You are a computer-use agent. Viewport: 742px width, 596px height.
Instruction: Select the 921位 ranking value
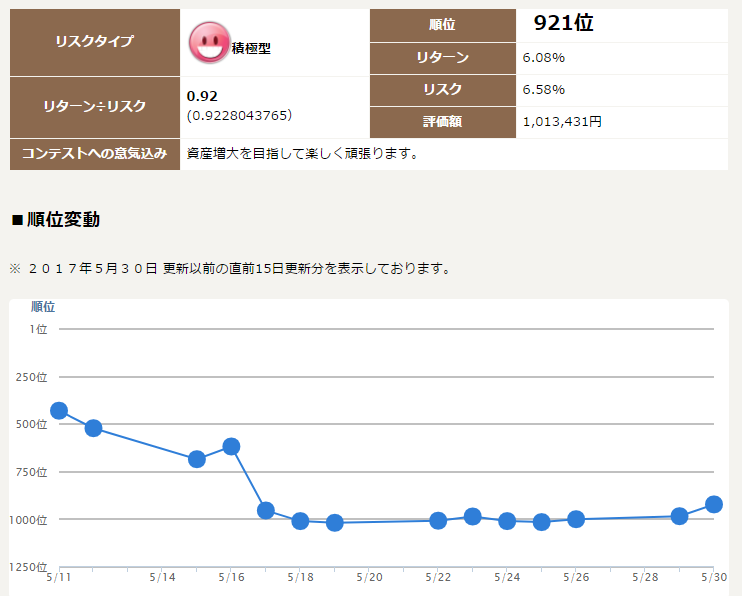(563, 23)
